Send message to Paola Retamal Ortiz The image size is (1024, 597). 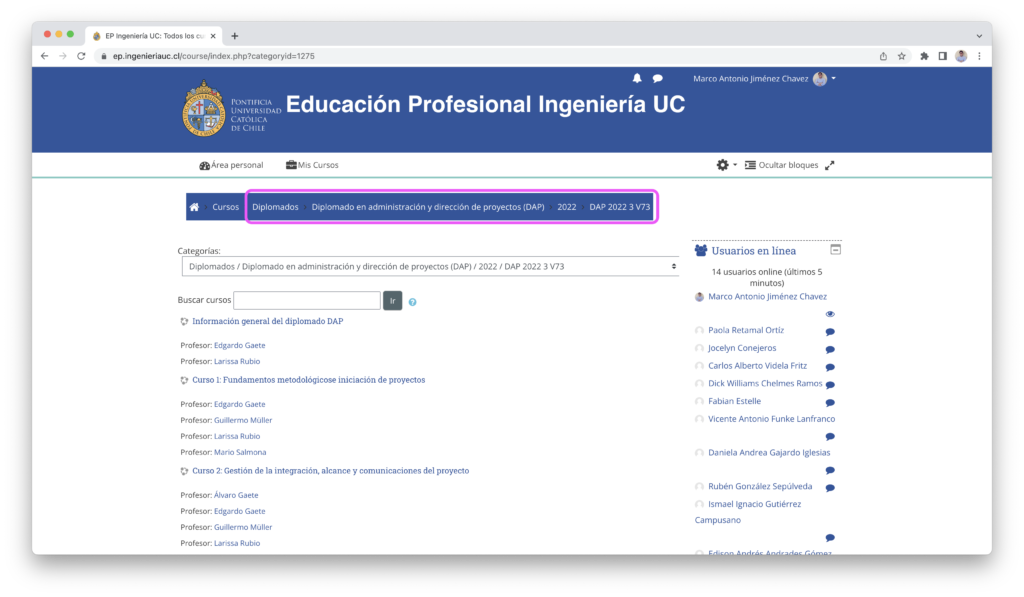click(x=830, y=332)
